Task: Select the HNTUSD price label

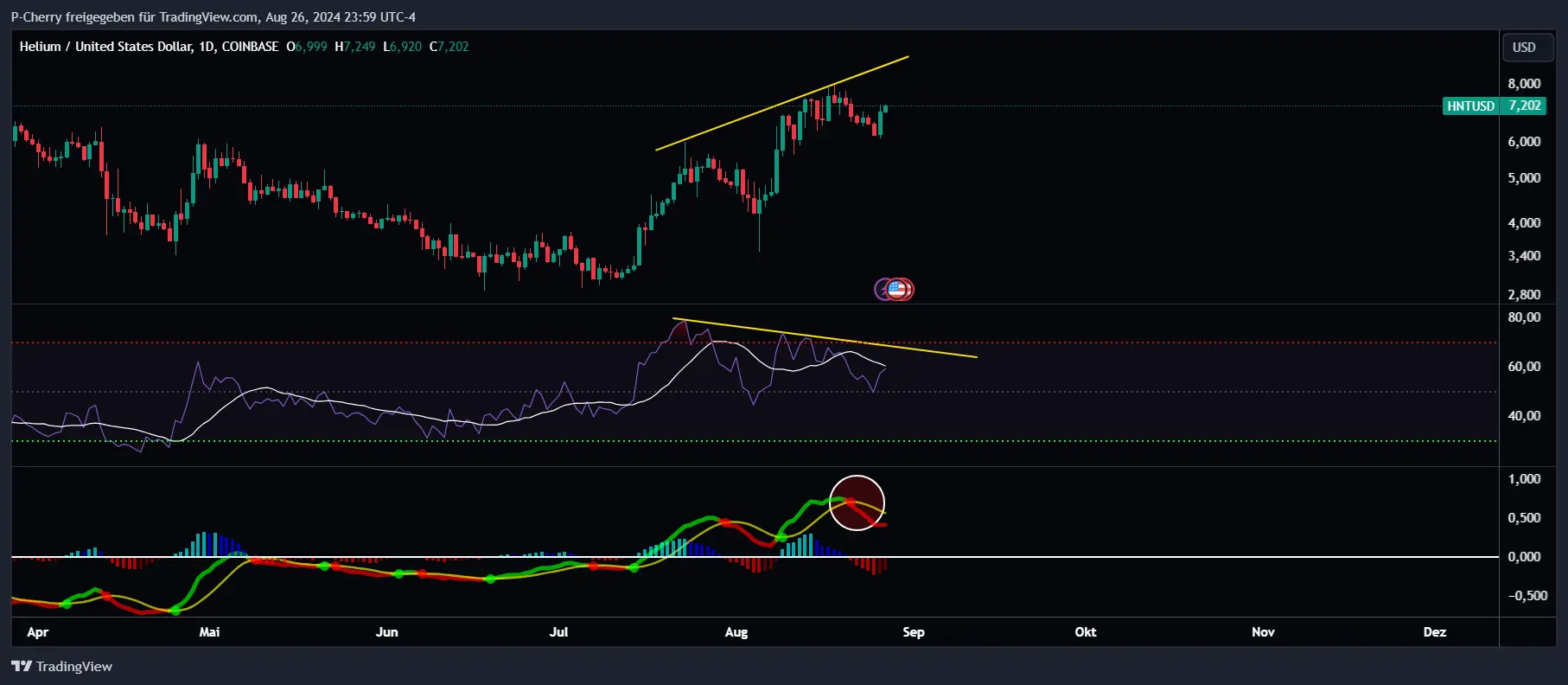Action: (1470, 106)
